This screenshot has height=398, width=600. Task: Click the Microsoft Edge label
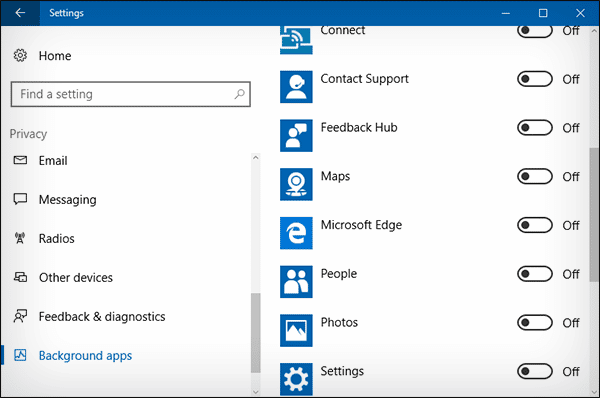coord(361,225)
